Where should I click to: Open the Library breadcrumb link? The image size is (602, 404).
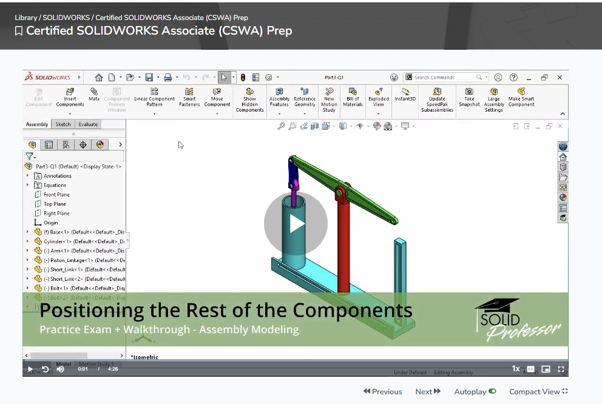click(26, 17)
